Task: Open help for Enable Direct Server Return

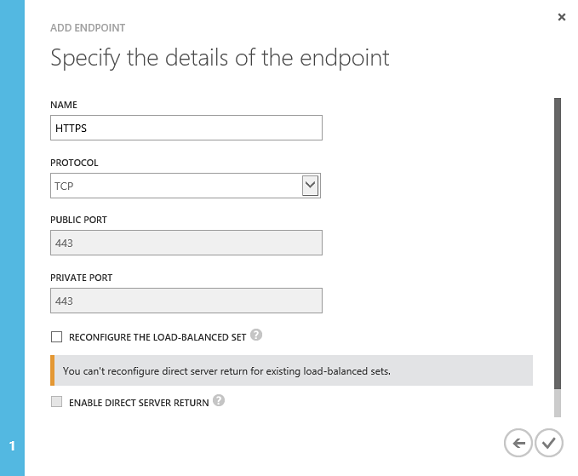Action: pos(219,400)
